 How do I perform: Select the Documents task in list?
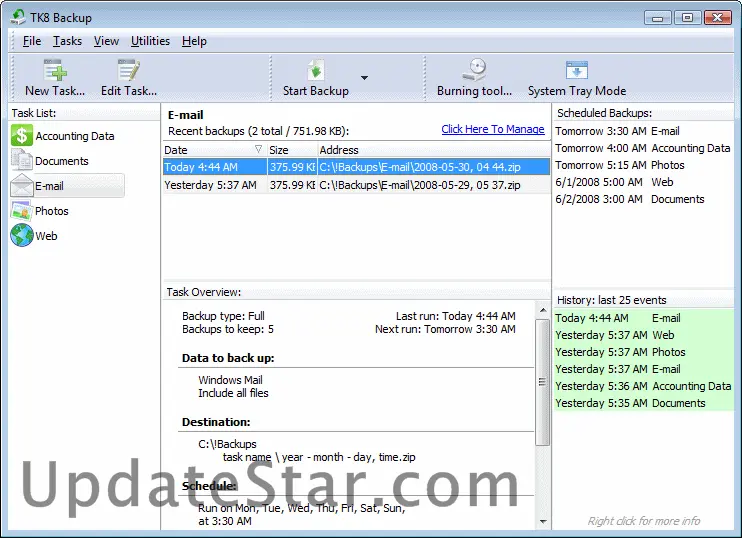(x=61, y=161)
